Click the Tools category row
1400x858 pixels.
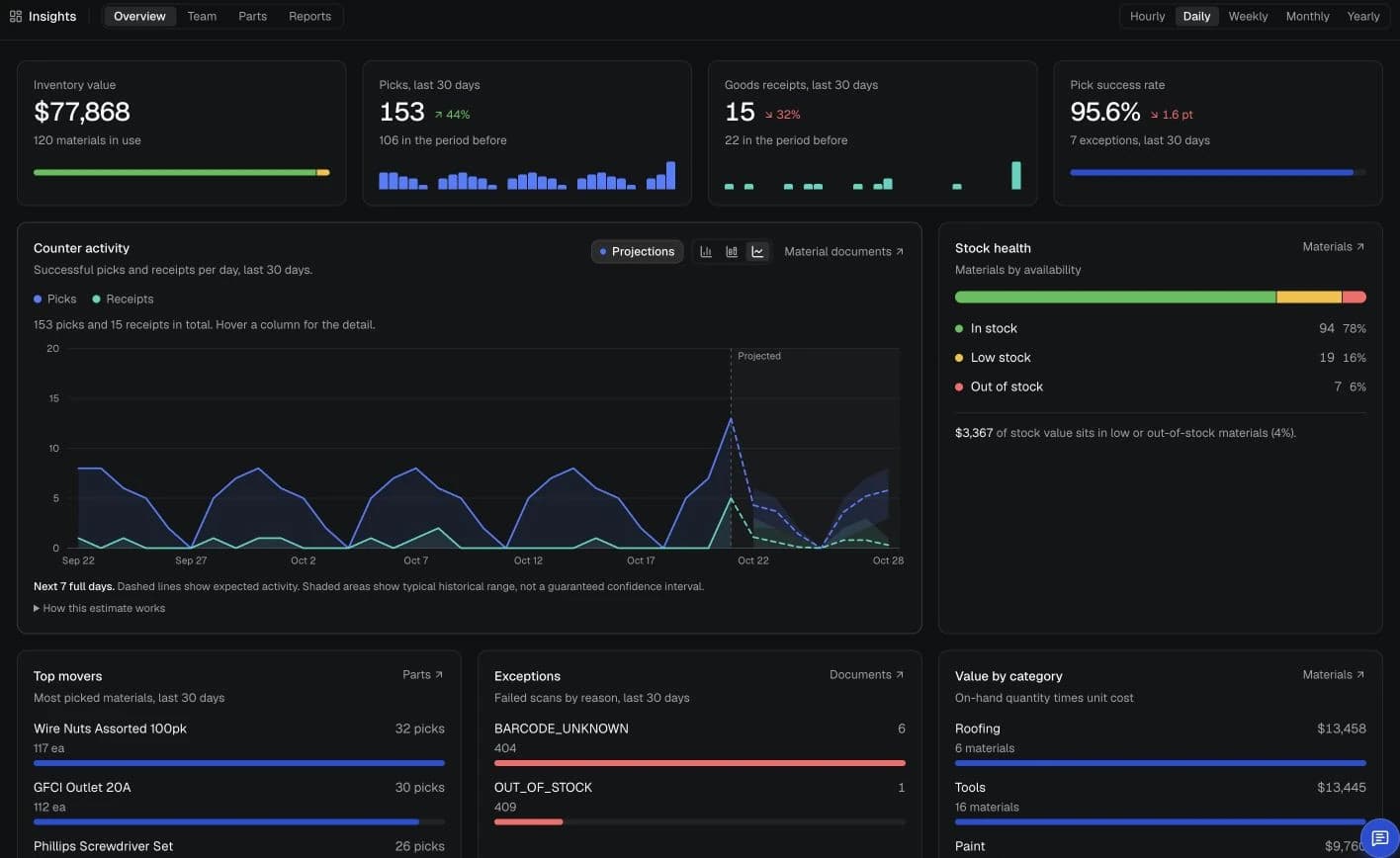click(x=1161, y=805)
